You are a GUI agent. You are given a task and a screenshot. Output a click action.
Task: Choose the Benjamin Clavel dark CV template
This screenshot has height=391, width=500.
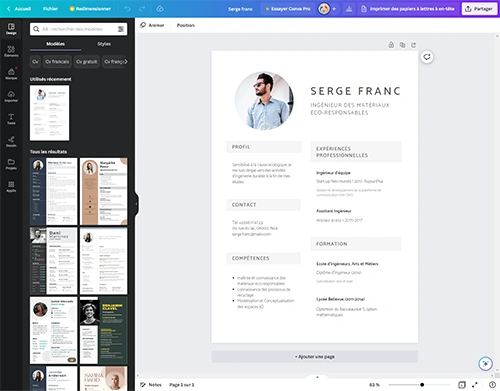(x=104, y=331)
